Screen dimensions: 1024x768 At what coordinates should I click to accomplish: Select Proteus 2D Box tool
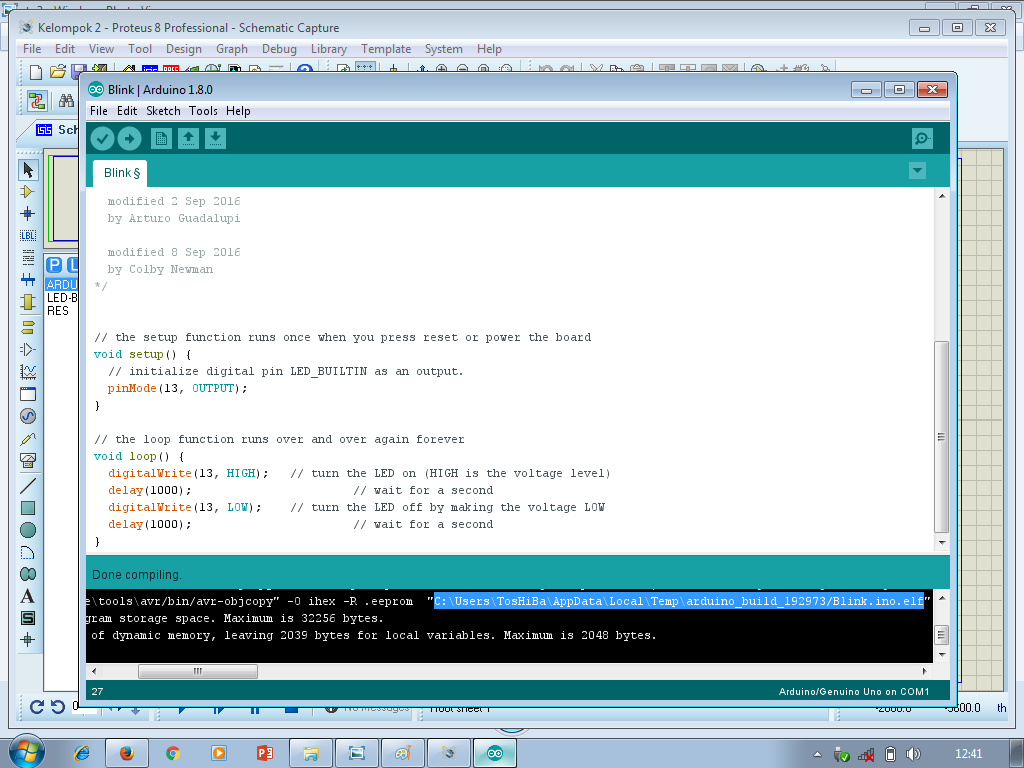coord(27,508)
